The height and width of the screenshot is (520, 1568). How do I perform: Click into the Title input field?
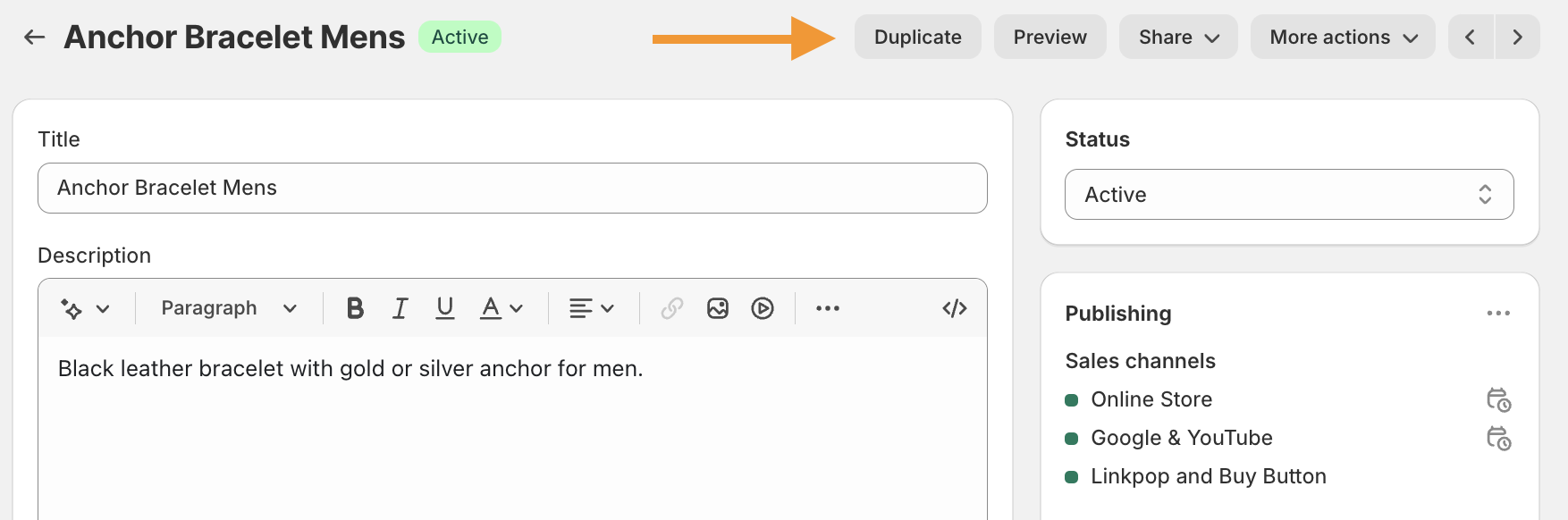point(512,188)
